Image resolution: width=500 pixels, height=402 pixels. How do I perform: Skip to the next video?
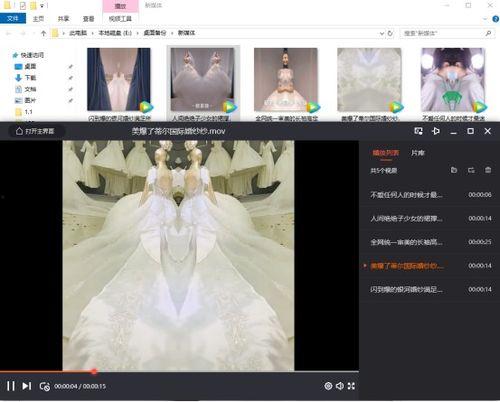pyautogui.click(x=27, y=386)
